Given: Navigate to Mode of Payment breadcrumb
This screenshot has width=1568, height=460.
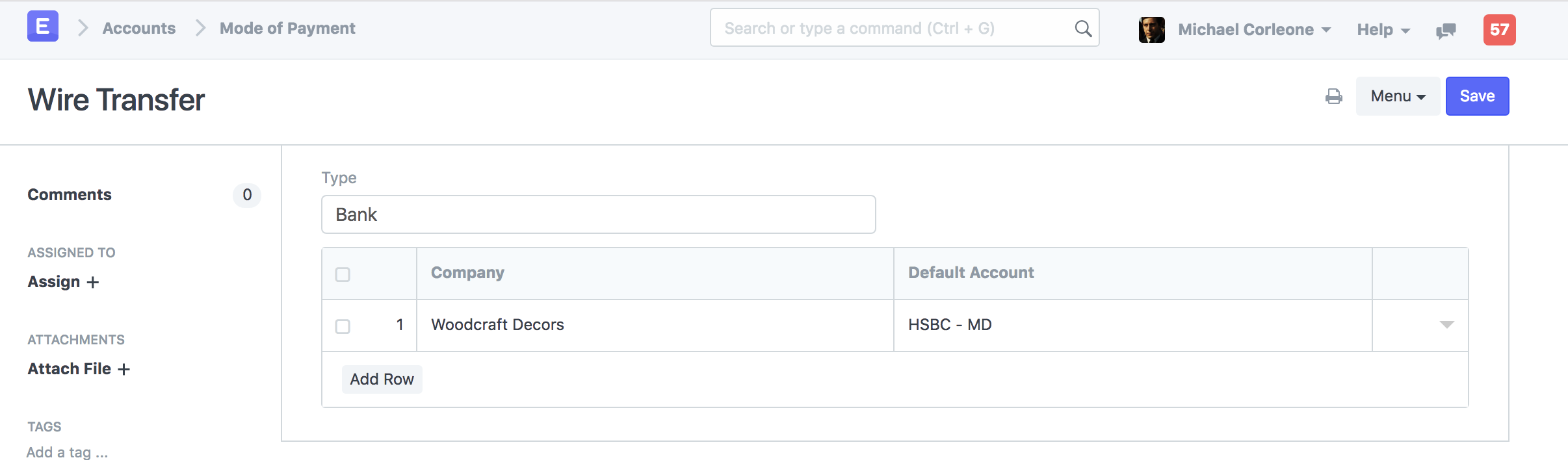Looking at the screenshot, I should click(x=287, y=29).
